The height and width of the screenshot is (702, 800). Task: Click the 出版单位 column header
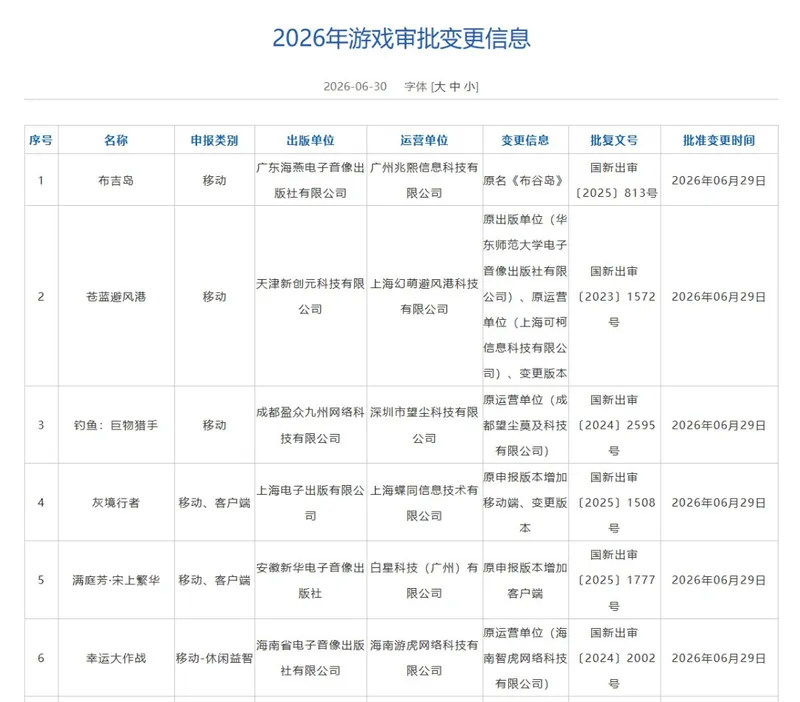click(310, 140)
